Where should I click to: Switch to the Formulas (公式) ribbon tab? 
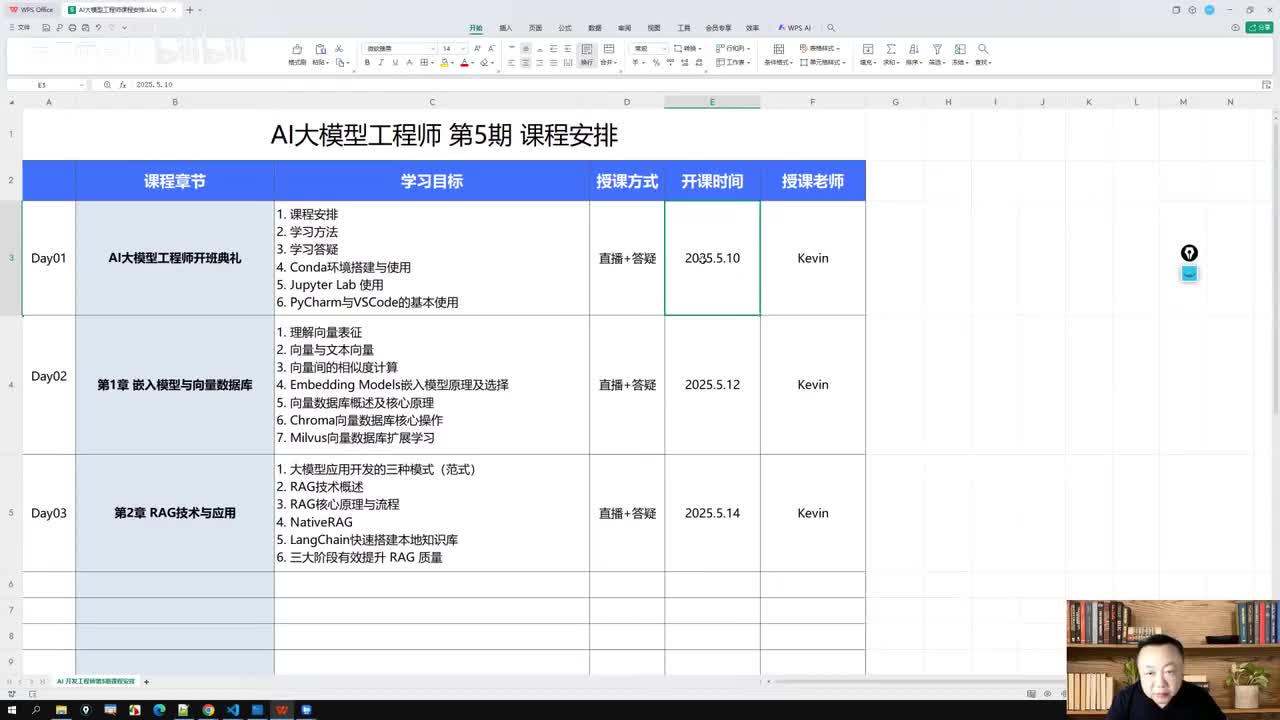565,28
